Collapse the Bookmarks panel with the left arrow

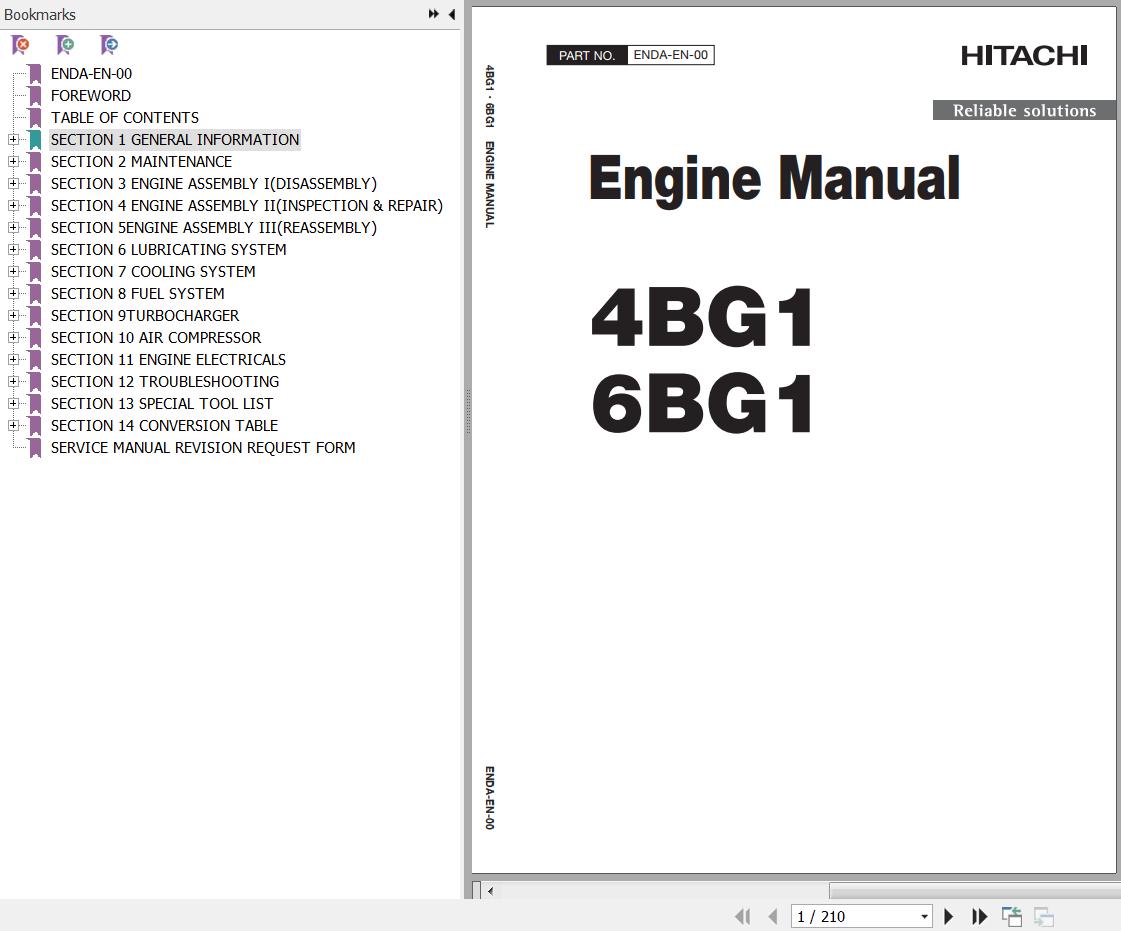452,14
